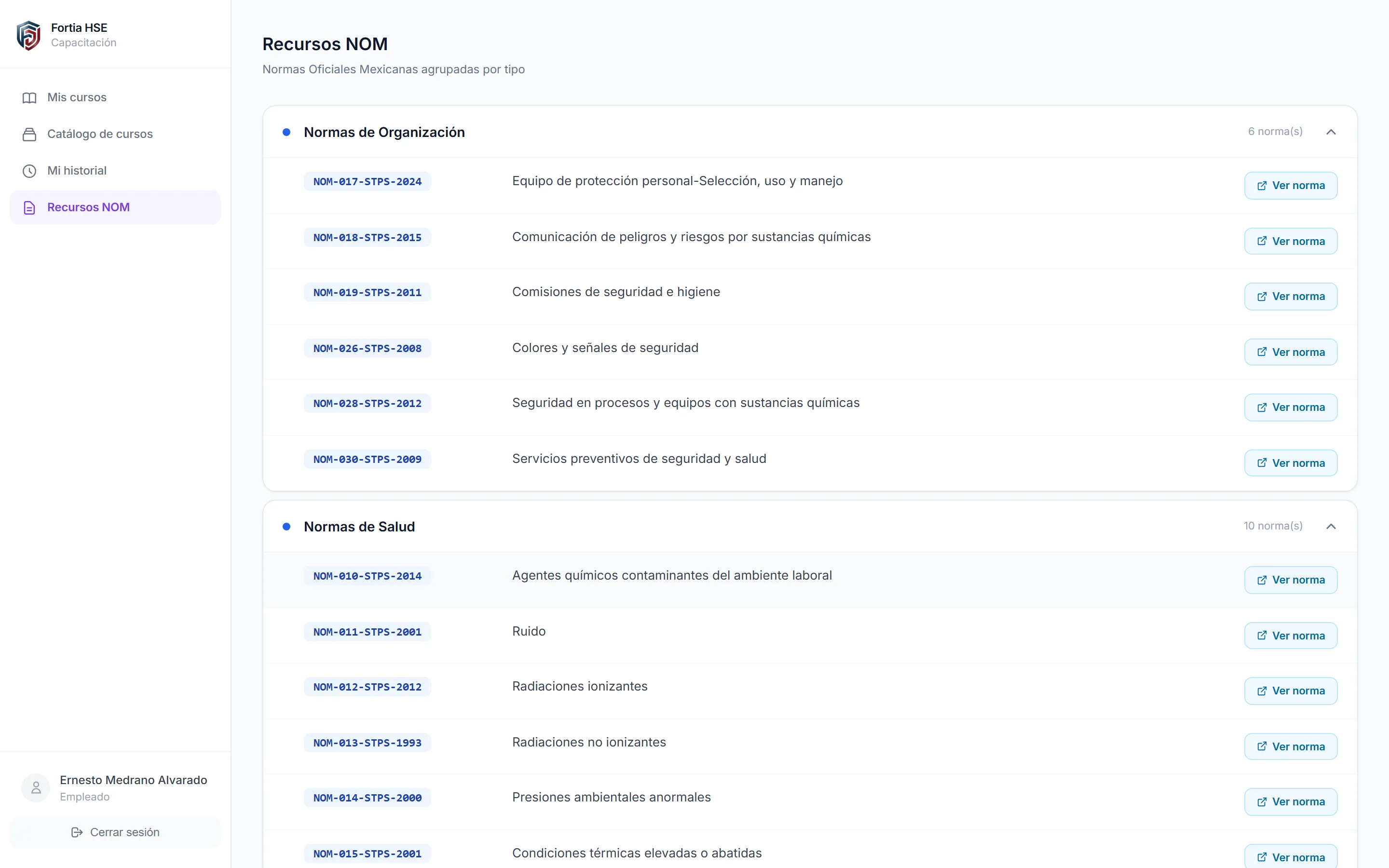Viewport: 1389px width, 868px height.
Task: Open Ver norma for Servicios preventivos
Action: pos(1291,463)
